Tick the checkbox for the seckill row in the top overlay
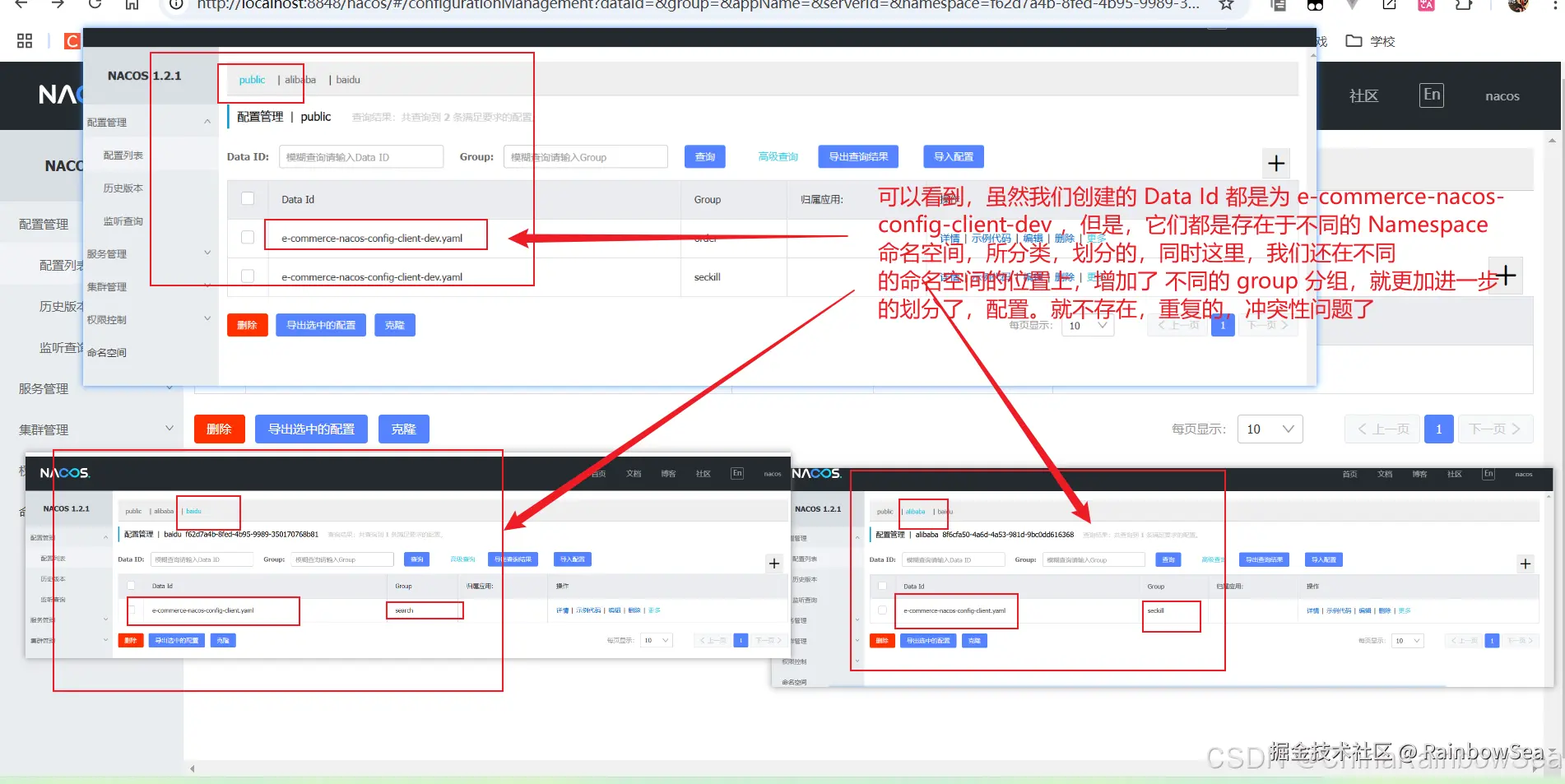 pyautogui.click(x=248, y=276)
